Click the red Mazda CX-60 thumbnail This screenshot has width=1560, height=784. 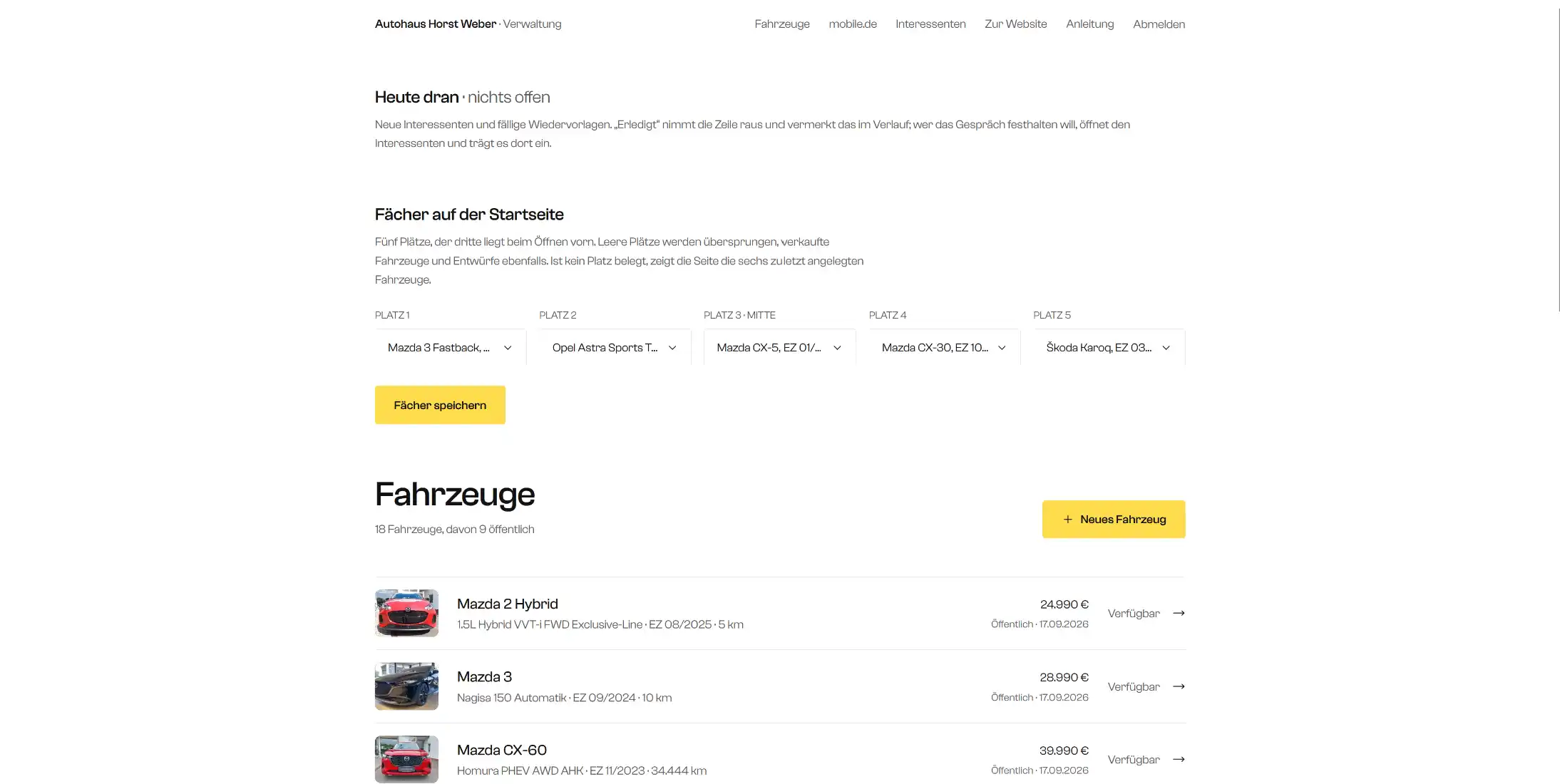[406, 759]
